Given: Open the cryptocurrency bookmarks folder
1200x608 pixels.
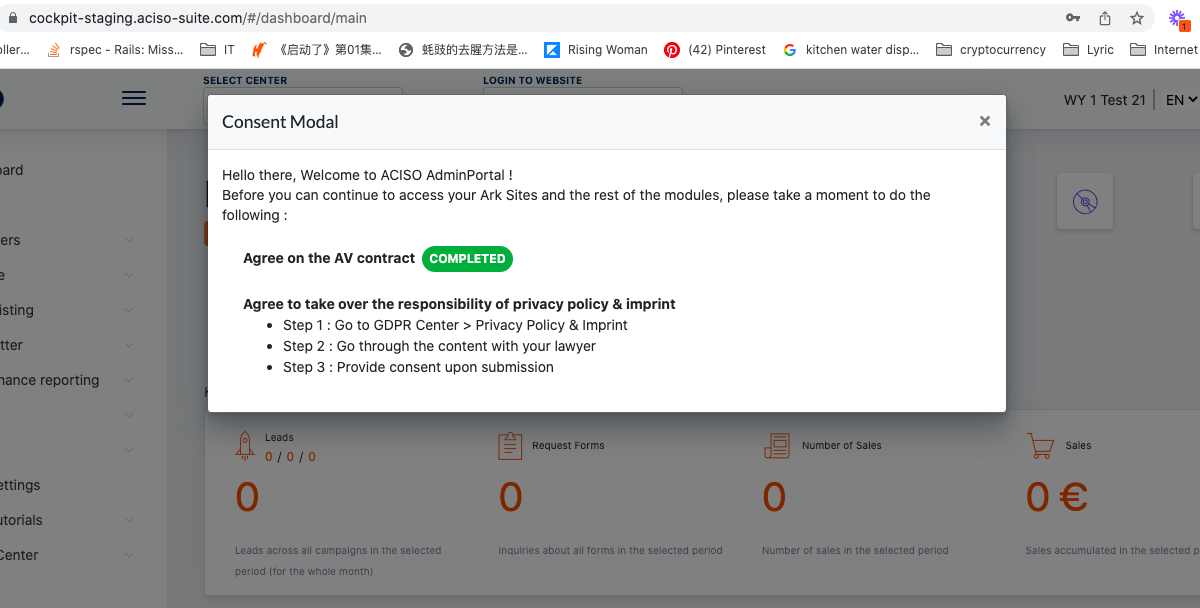Looking at the screenshot, I should click(x=991, y=50).
